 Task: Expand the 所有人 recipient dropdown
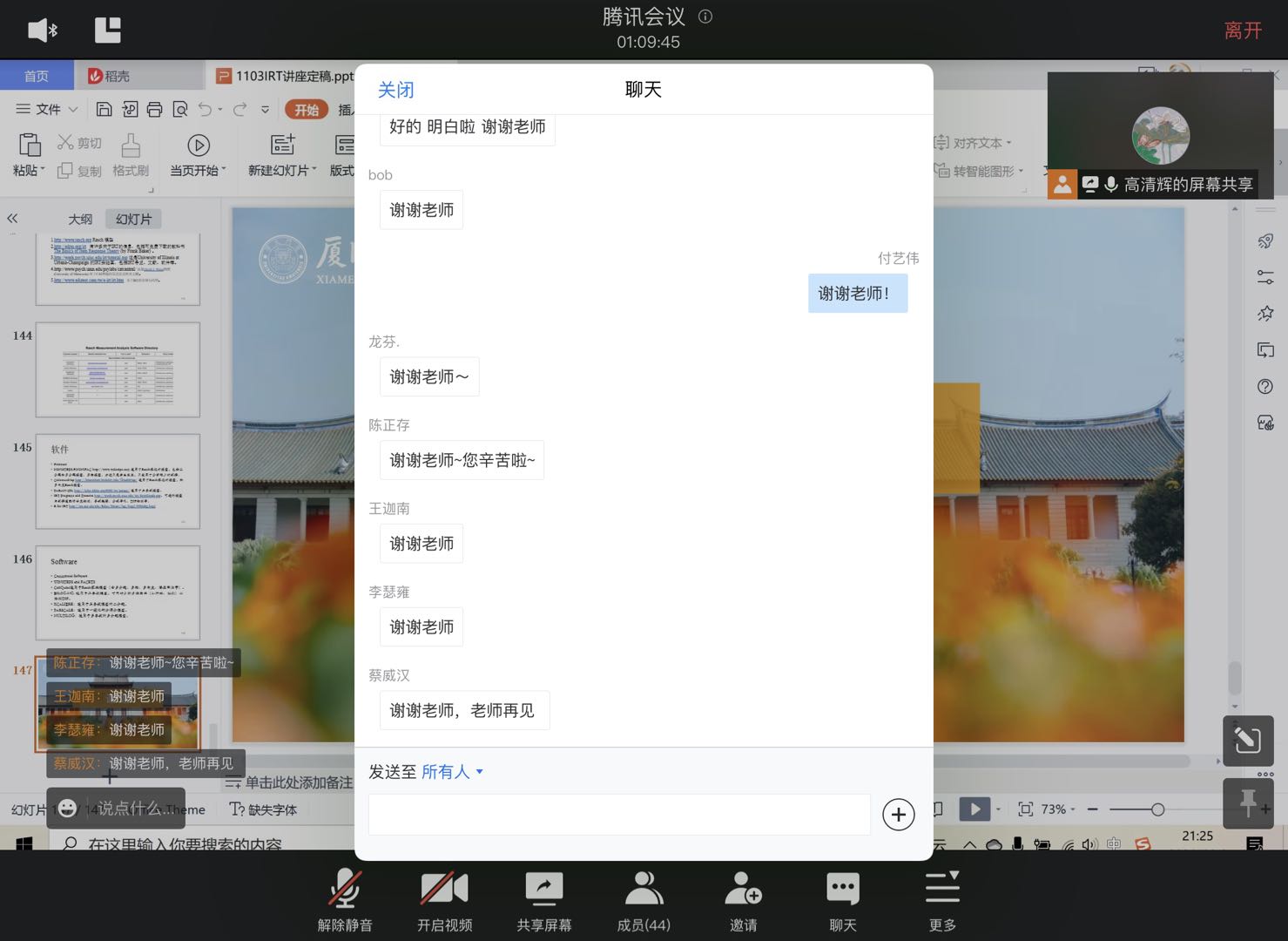point(452,772)
